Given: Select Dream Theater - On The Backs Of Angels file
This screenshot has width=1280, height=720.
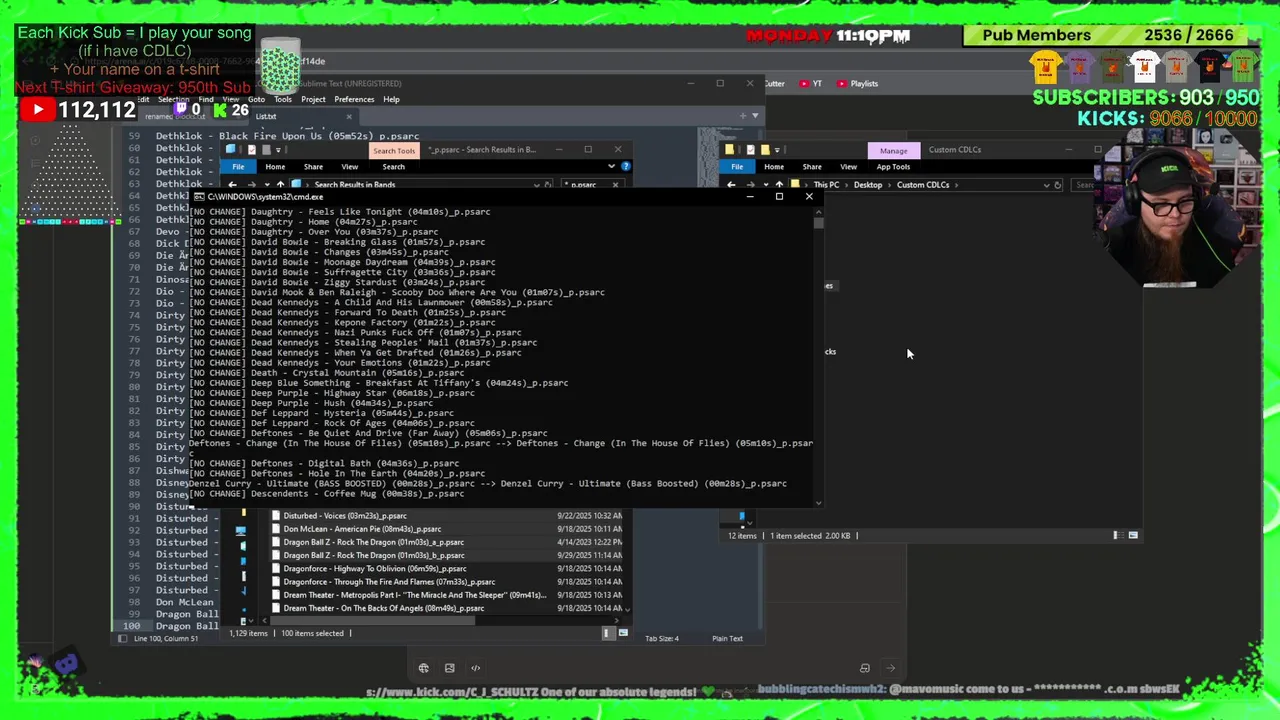Looking at the screenshot, I should point(384,608).
